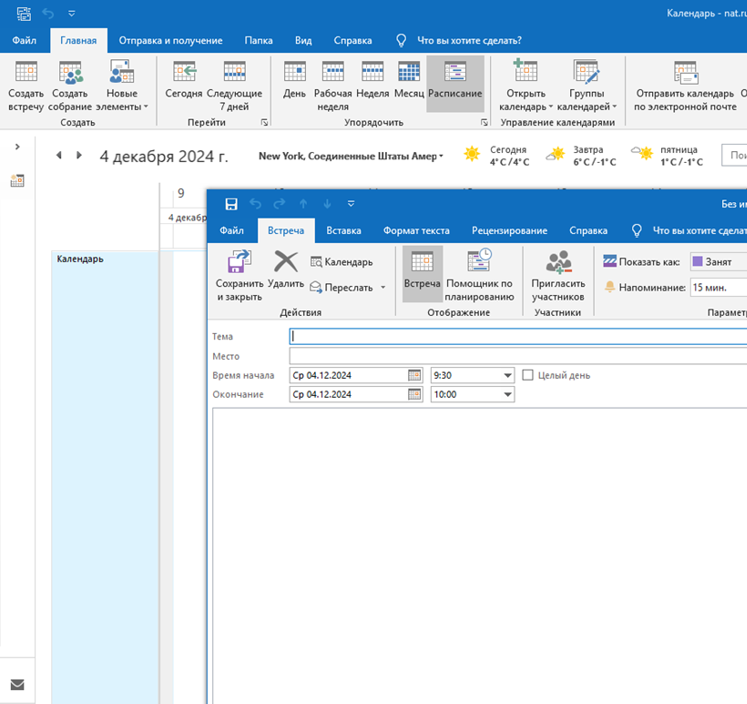747x704 pixels.
Task: Open New Items (Новые элементы) dropdown
Action: click(122, 86)
